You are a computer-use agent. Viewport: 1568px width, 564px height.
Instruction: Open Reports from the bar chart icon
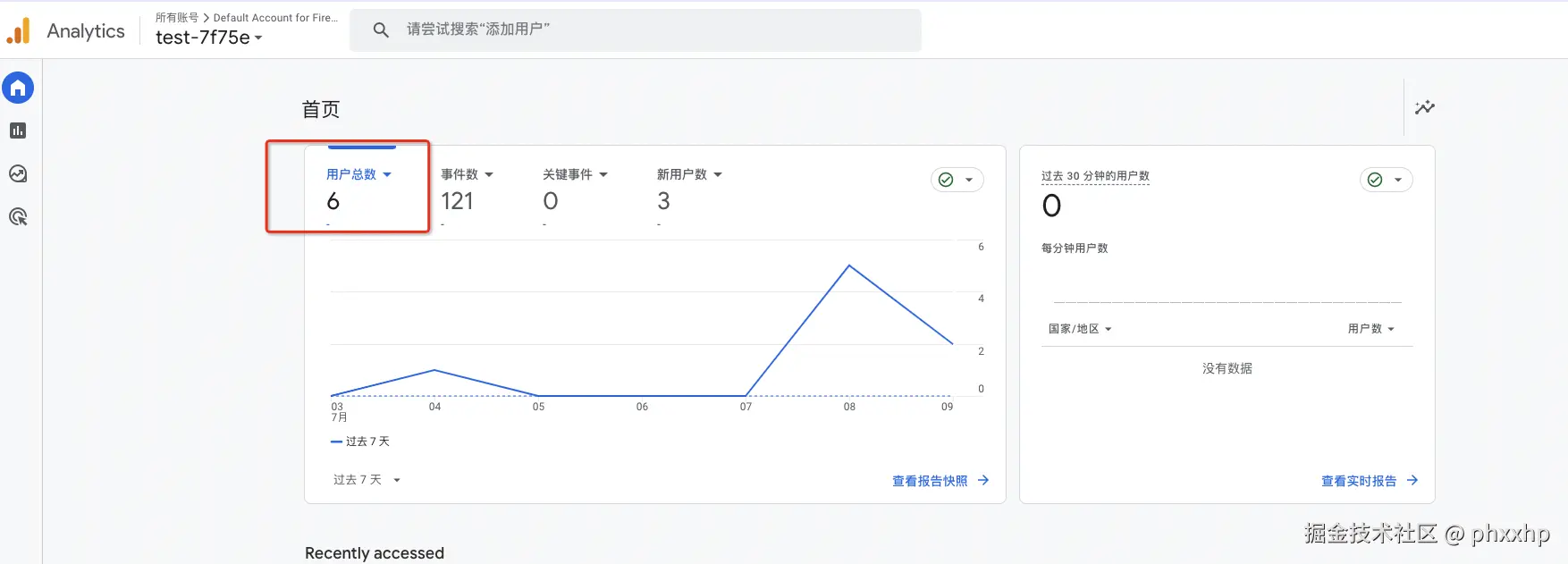[18, 130]
